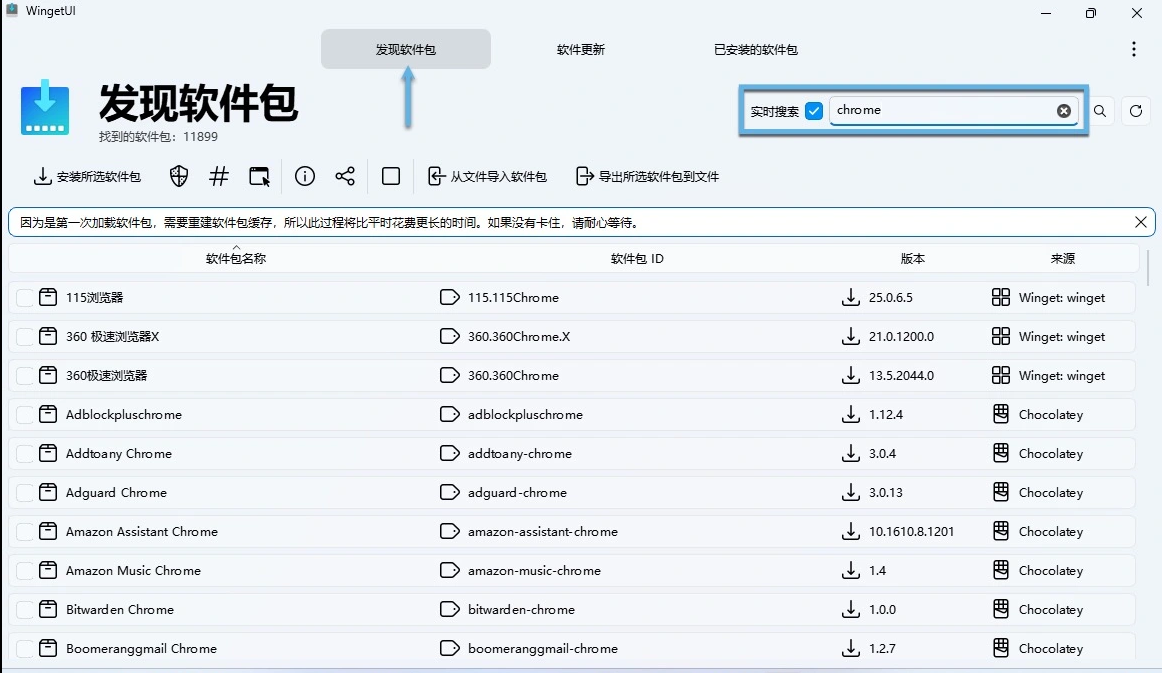This screenshot has height=673, width=1162.
Task: Click the Chocolatey source text in Addtoany Chrome row
Action: (1051, 454)
